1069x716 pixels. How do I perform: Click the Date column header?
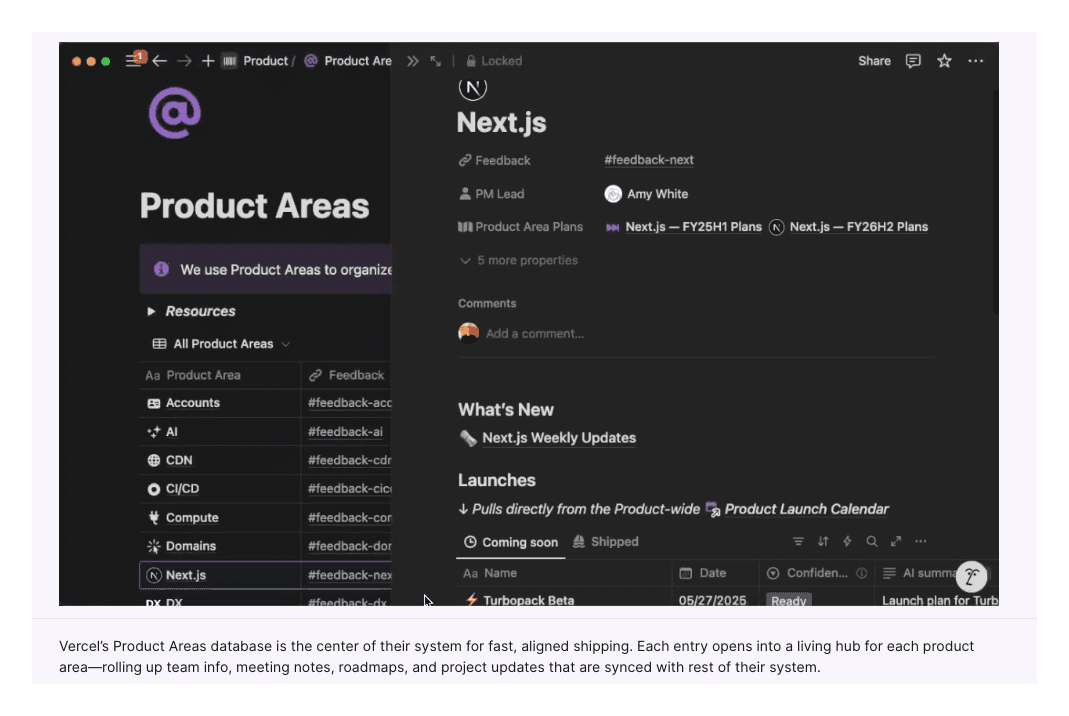pyautogui.click(x=715, y=573)
